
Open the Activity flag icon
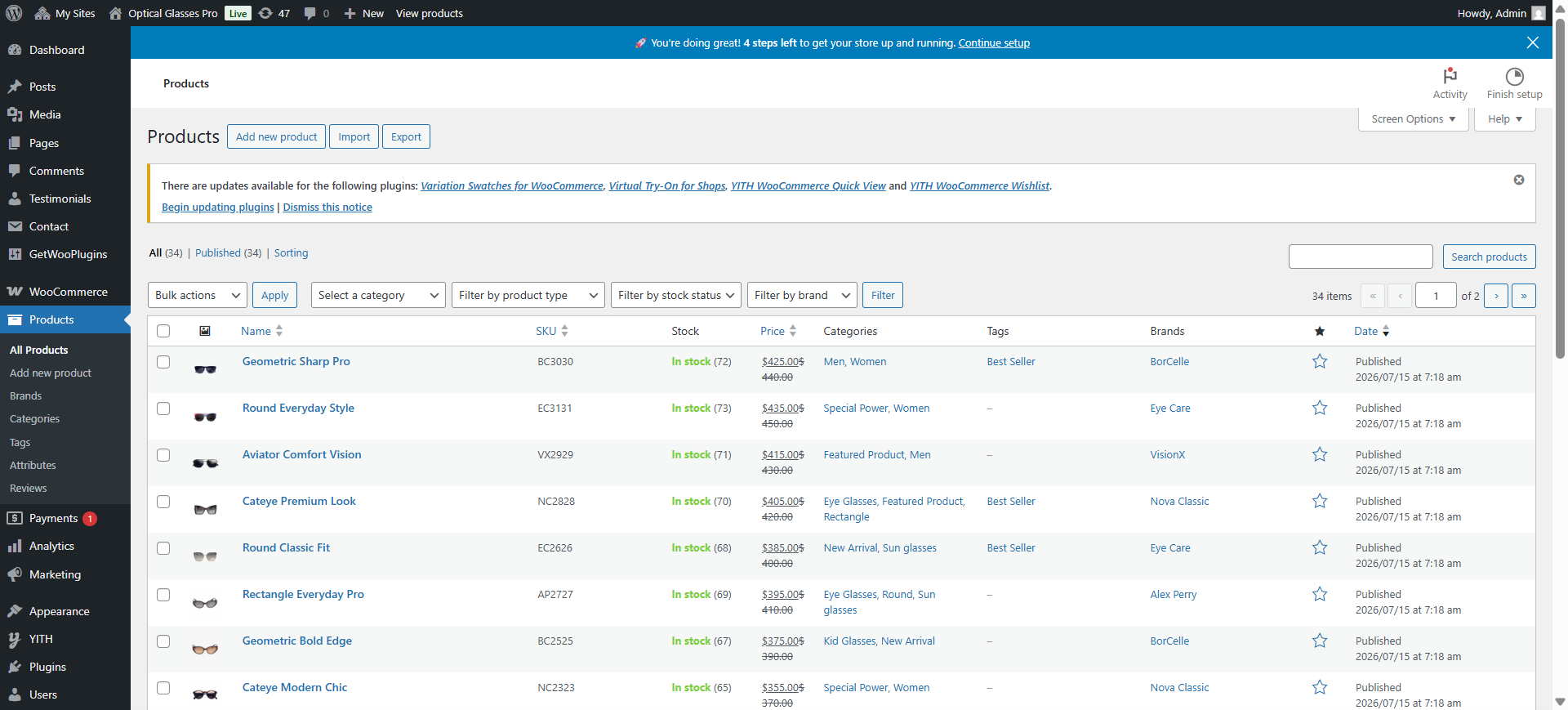(1450, 83)
